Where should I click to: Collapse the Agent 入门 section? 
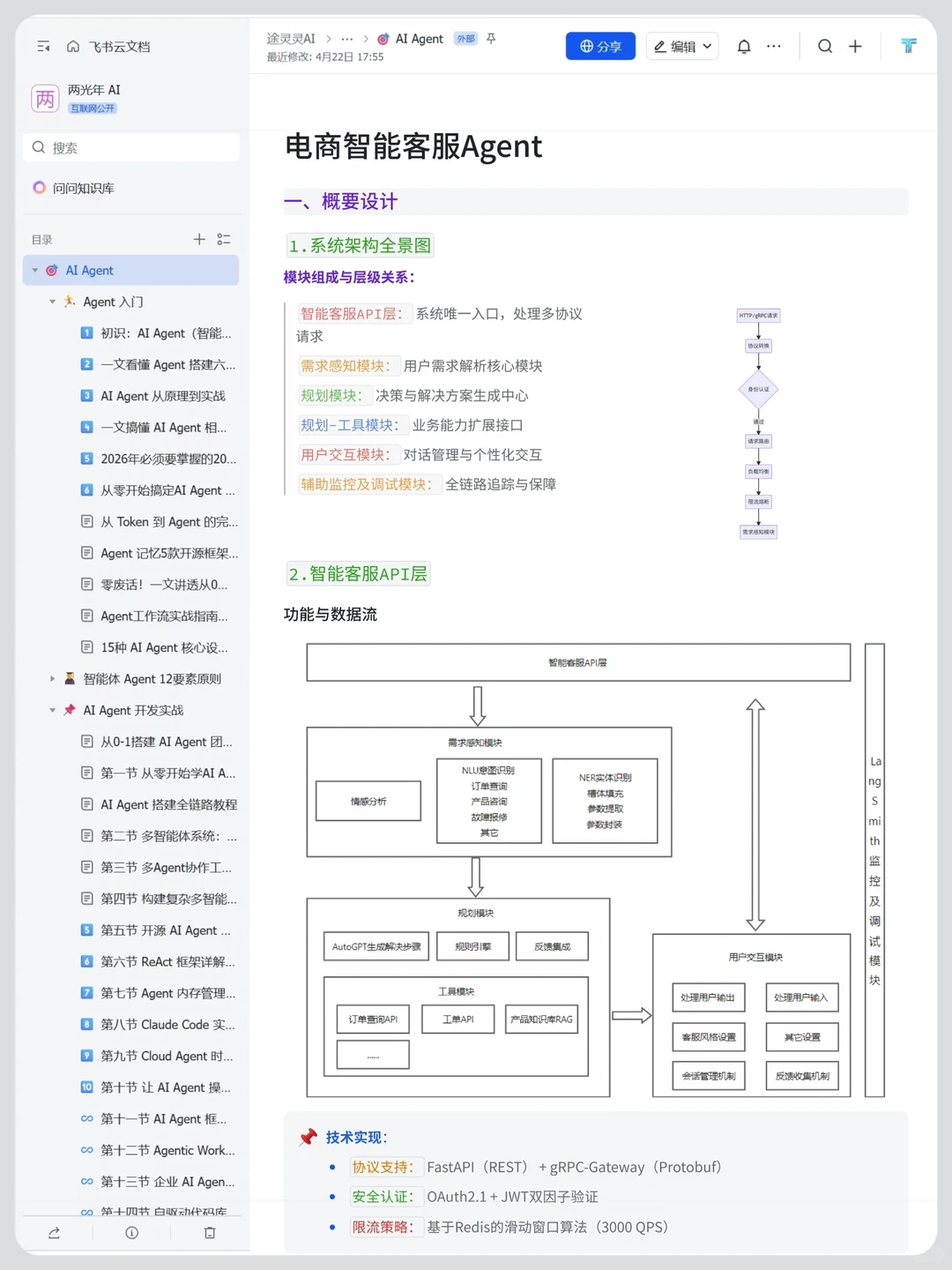click(x=53, y=302)
